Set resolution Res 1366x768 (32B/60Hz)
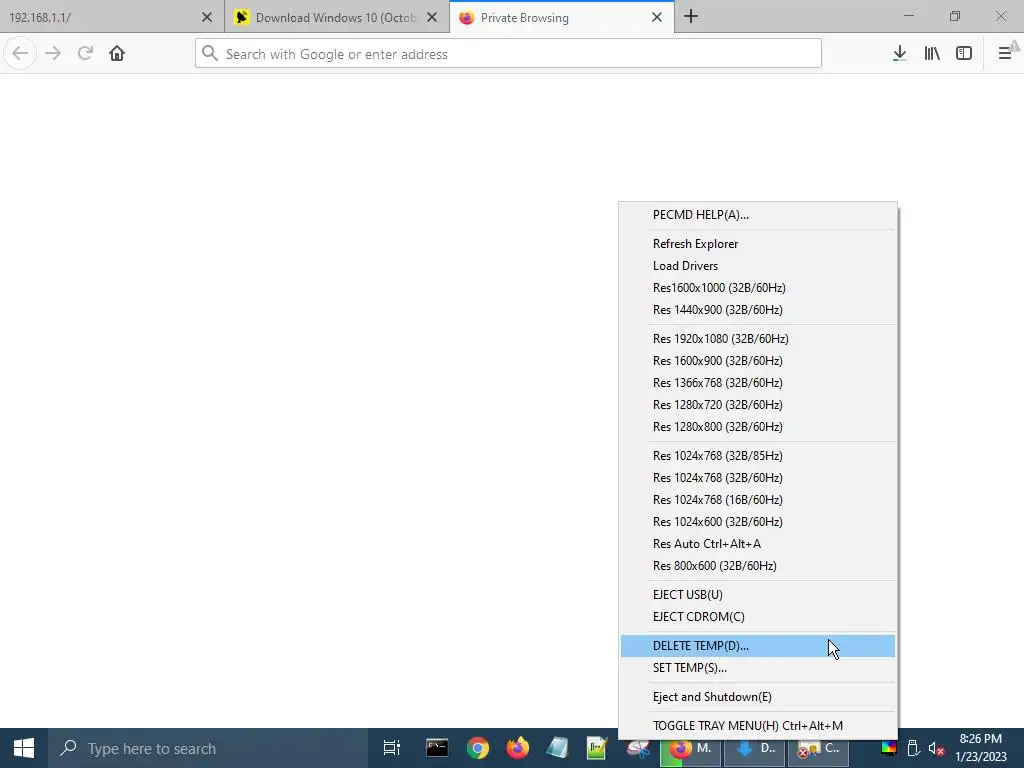Viewport: 1024px width, 768px height. (758, 383)
